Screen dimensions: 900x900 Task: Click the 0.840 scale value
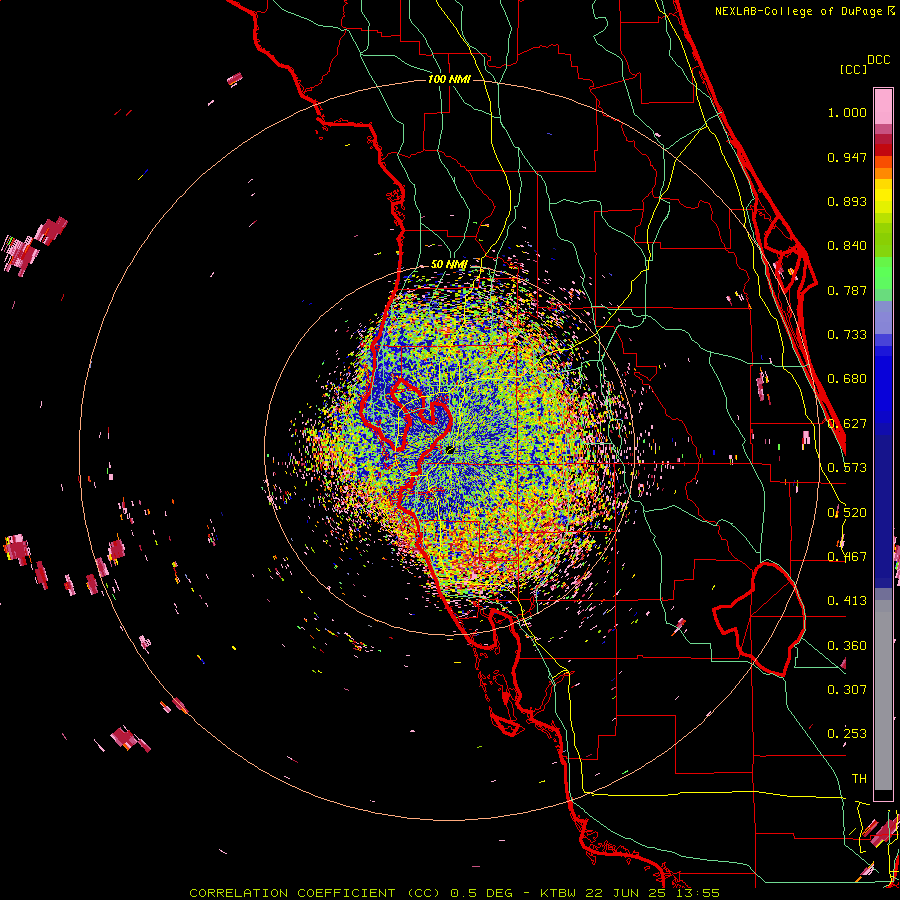[x=847, y=246]
